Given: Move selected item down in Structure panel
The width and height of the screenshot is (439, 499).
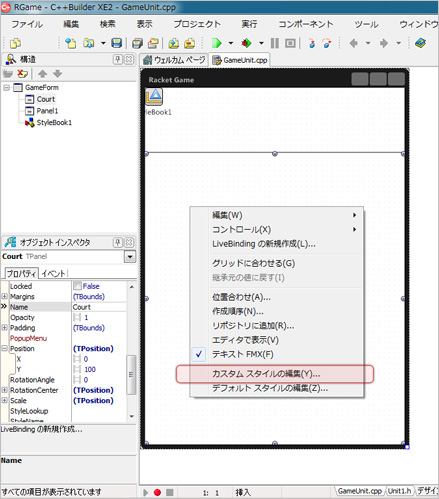Looking at the screenshot, I should coord(58,74).
